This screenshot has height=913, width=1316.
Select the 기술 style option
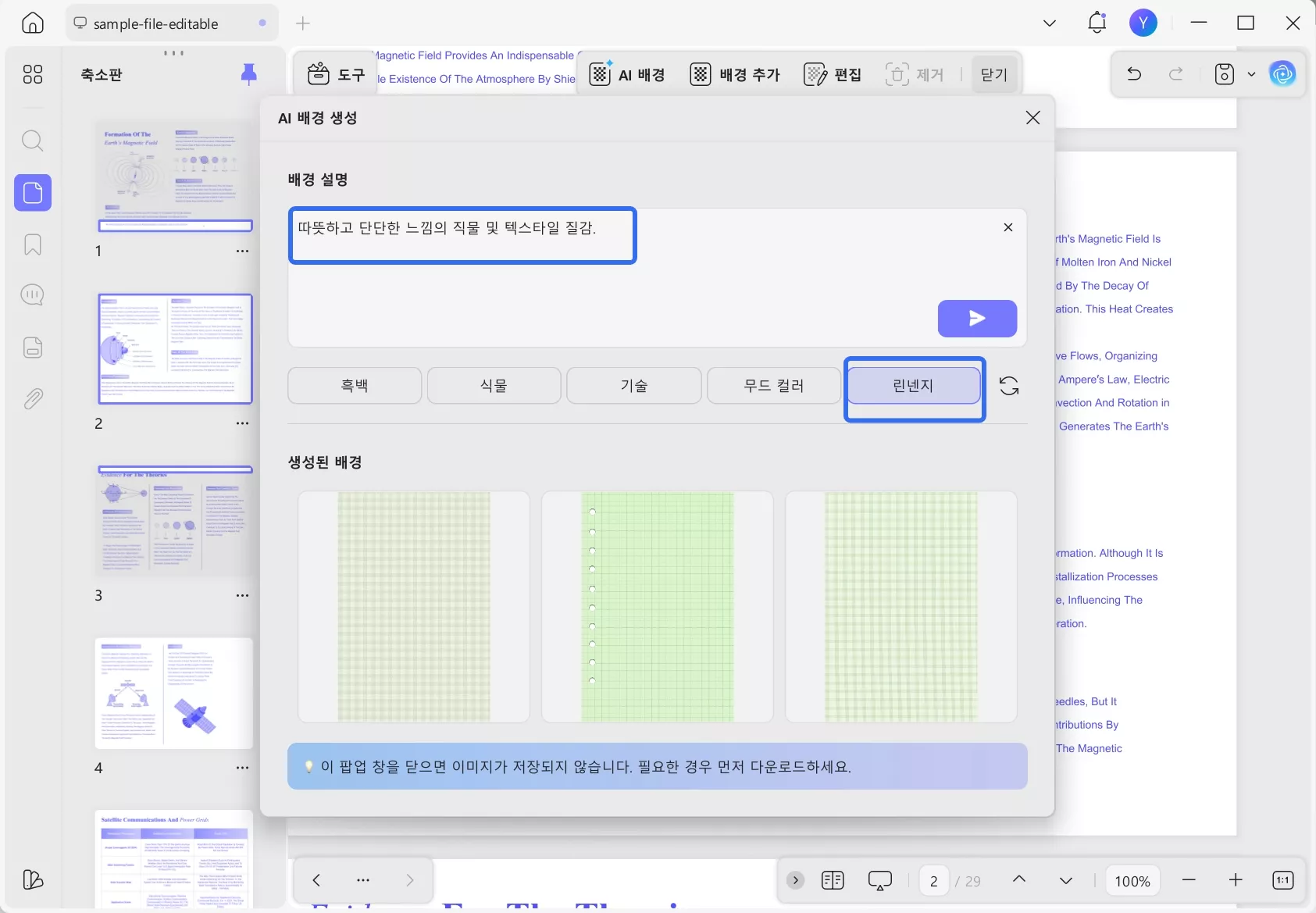point(633,385)
